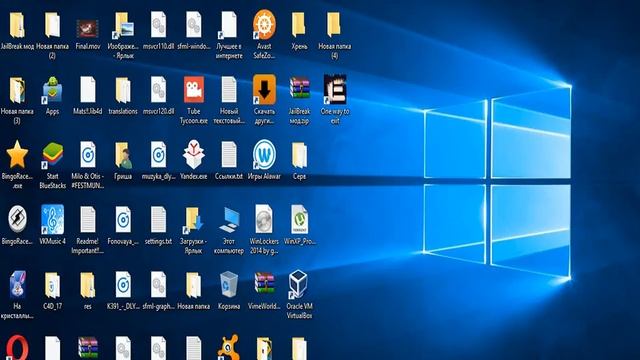Select the K391_-_DLY... audio file

(123, 284)
